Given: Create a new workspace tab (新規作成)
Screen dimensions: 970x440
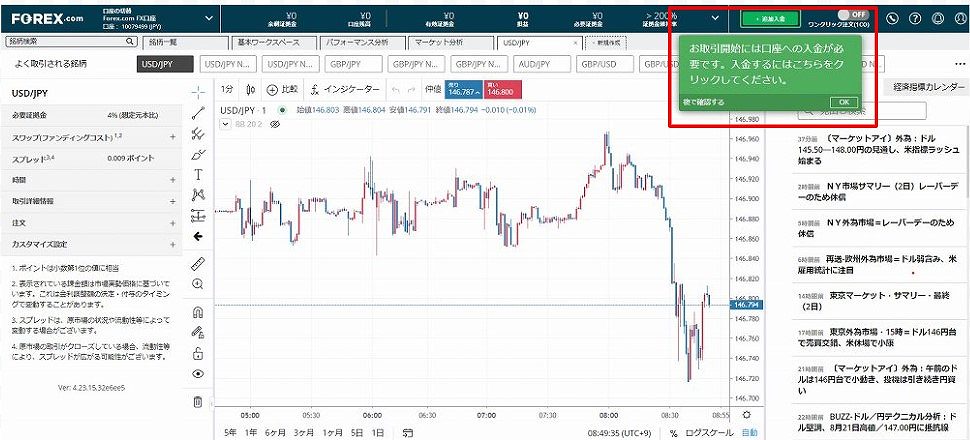Looking at the screenshot, I should pyautogui.click(x=606, y=43).
